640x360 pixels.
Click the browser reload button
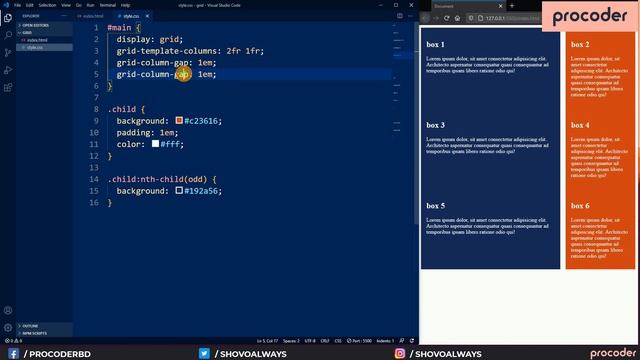pos(447,18)
